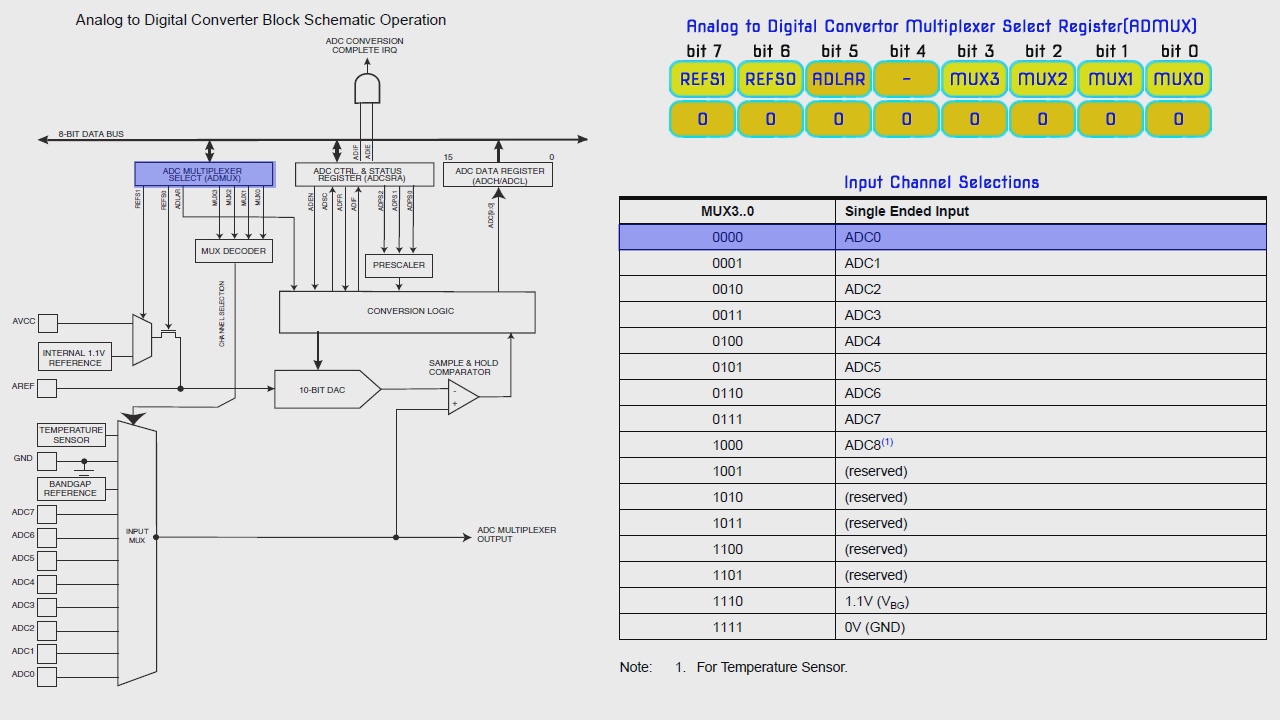Click the REFS1 register bit
The image size is (1280, 720).
point(702,79)
